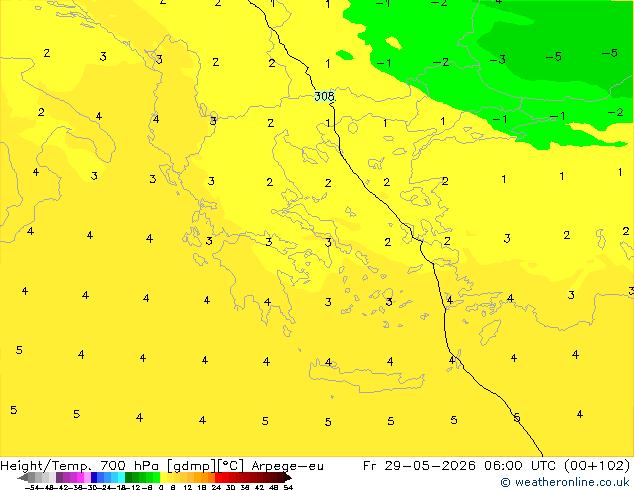Click the Height/Temp. 700 hPa map title
The height and width of the screenshot is (490, 634).
tap(81, 466)
